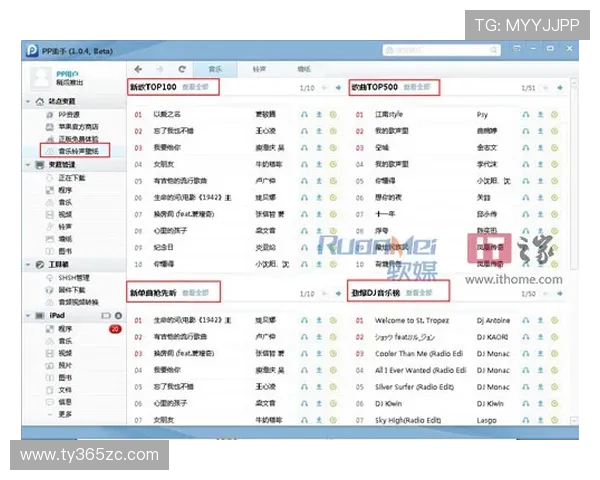
Task: Select song 以爱之名 in 新歌TOP100
Action: (x=167, y=114)
